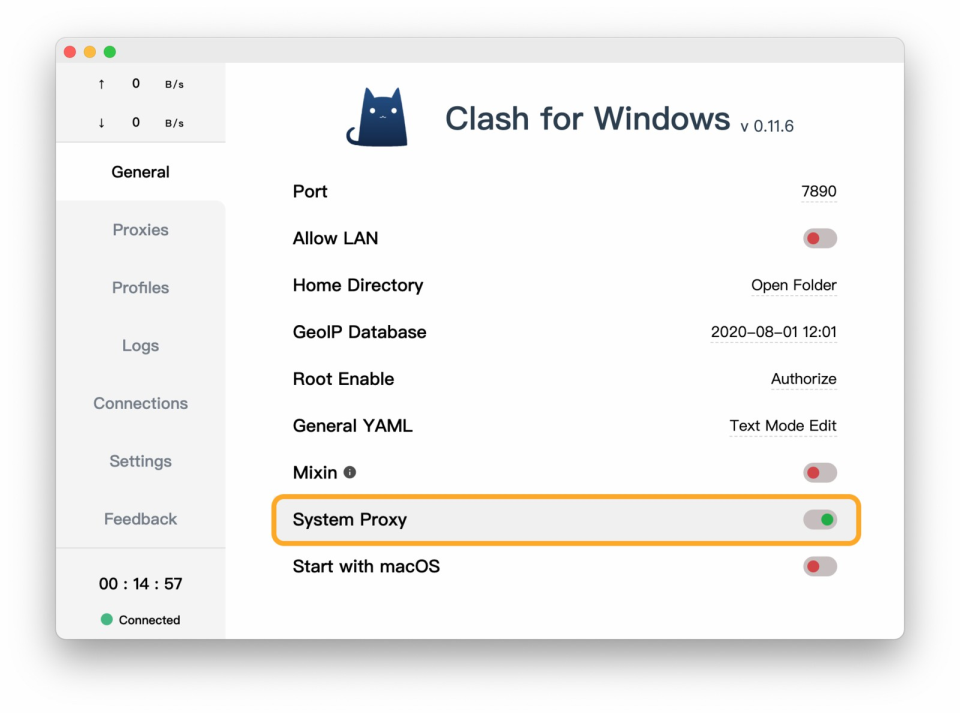Open the Feedback section
960x713 pixels.
coord(140,519)
